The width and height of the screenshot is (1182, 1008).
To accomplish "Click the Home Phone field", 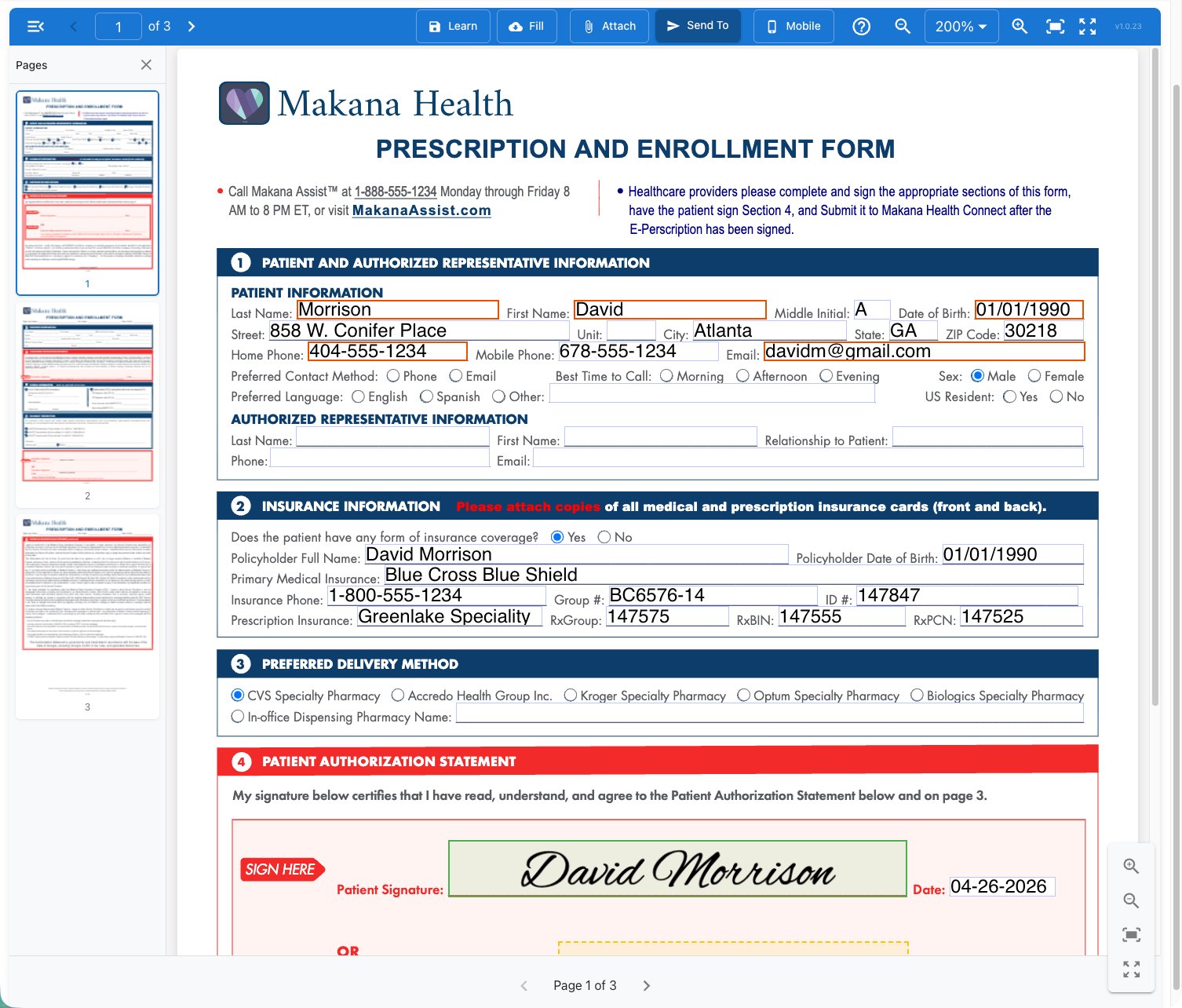I will tap(388, 351).
